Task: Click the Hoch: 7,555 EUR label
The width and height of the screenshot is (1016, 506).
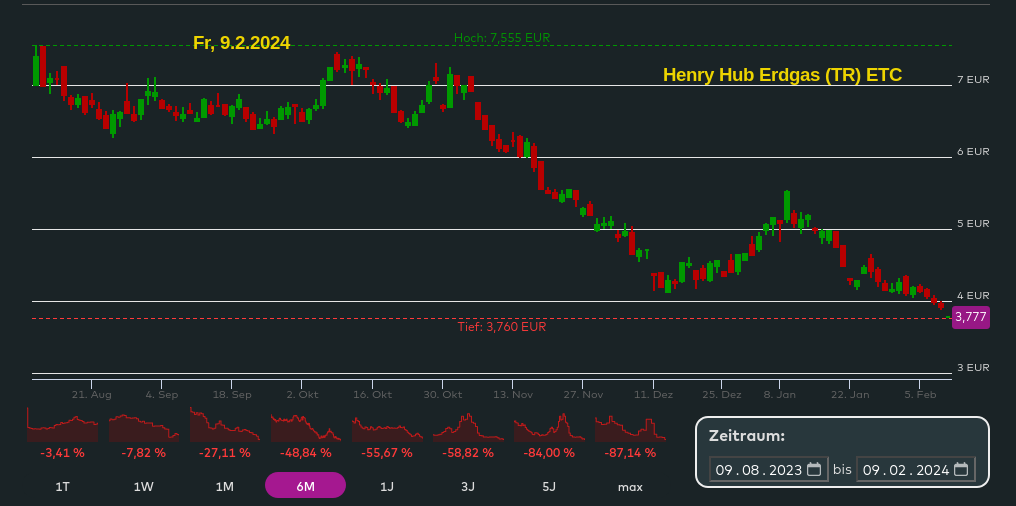Action: 502,38
